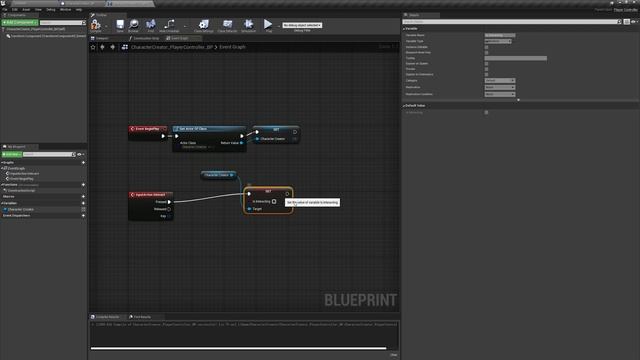Open the Variable Type dropdown
Screen dimensions: 640x360
pos(498,41)
